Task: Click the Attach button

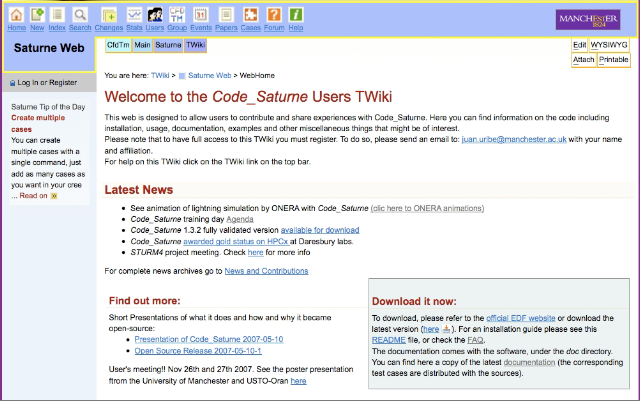Action: [584, 60]
